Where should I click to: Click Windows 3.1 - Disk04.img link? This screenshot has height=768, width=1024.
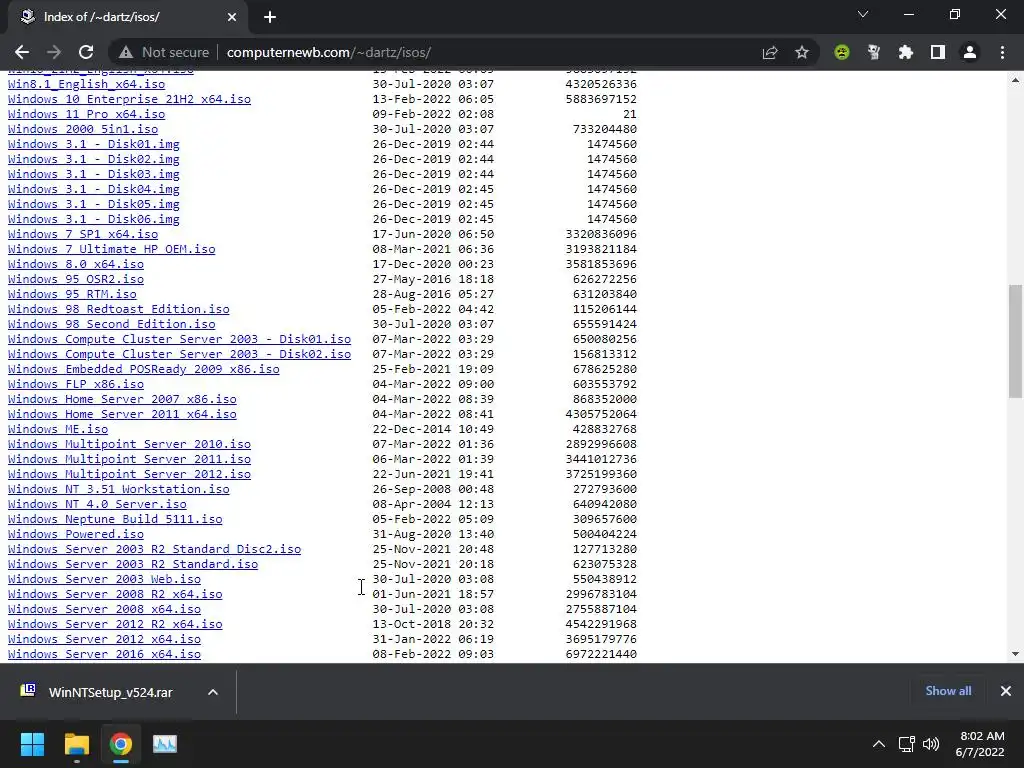point(93,189)
